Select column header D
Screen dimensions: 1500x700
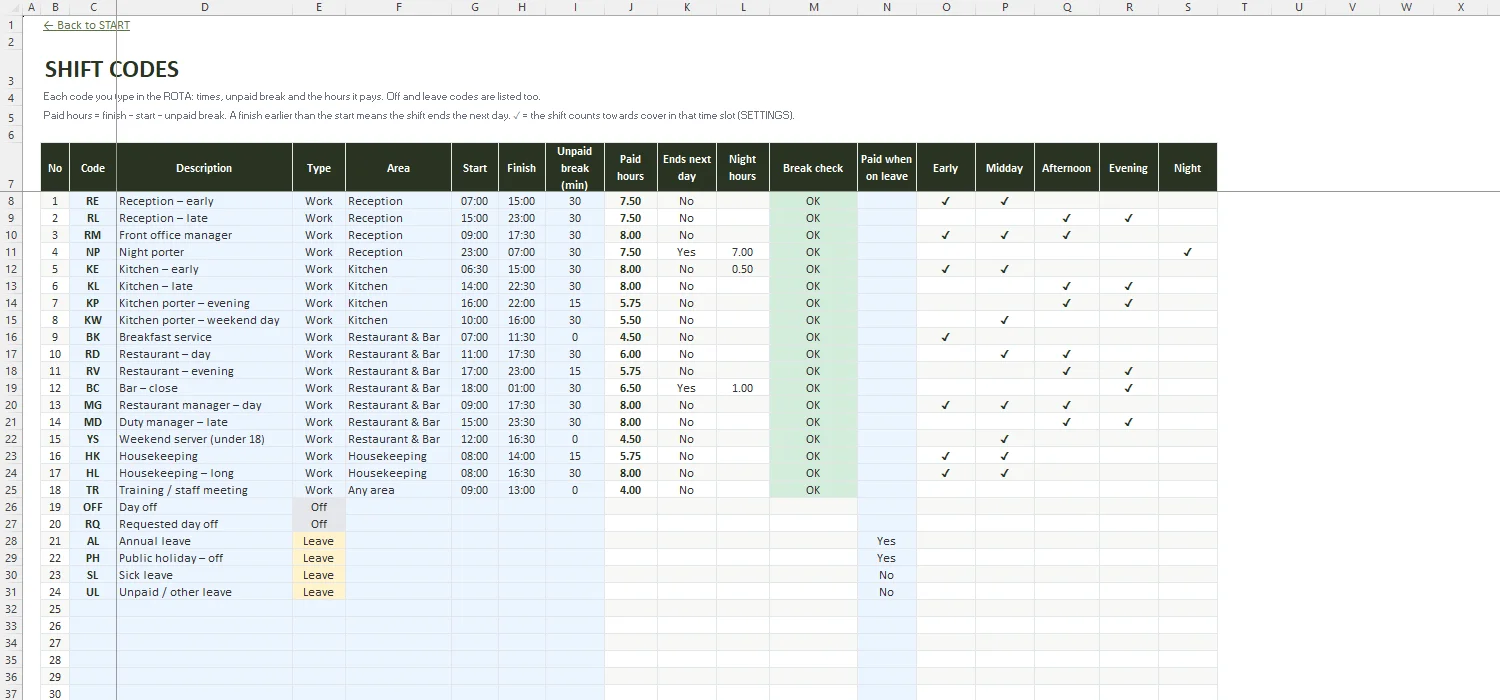pyautogui.click(x=205, y=7)
